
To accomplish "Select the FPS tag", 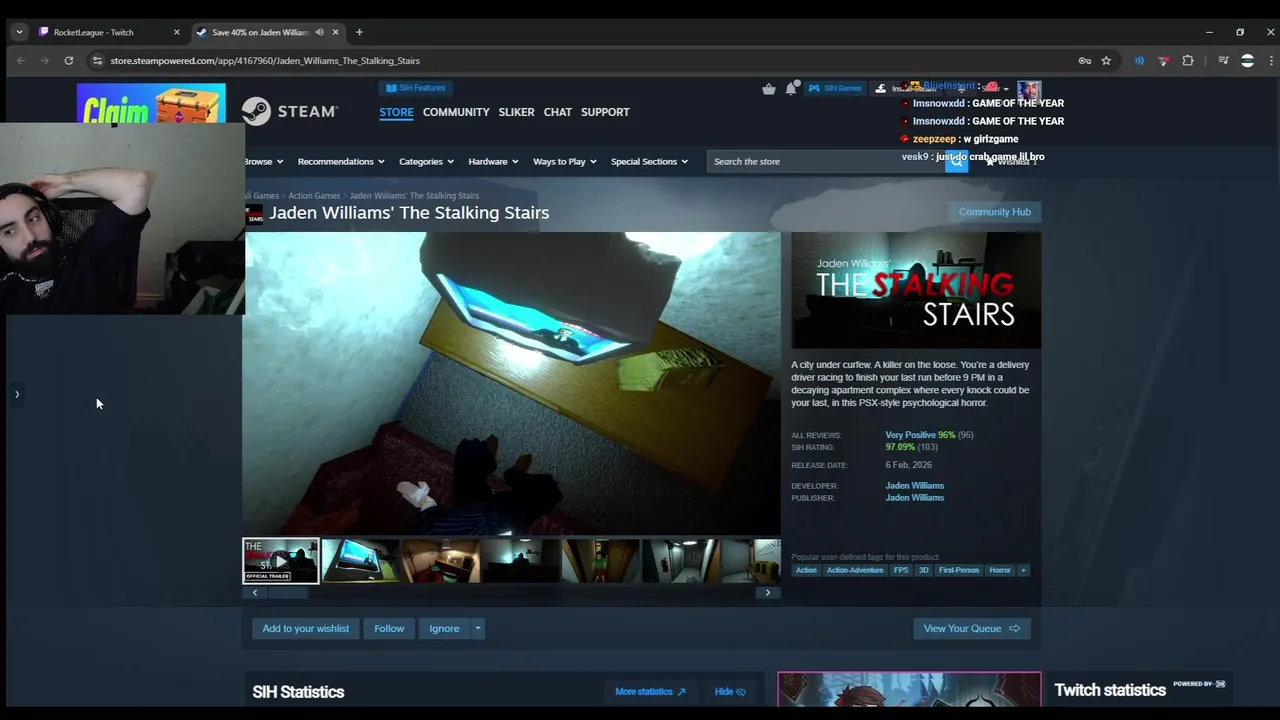I will [901, 570].
